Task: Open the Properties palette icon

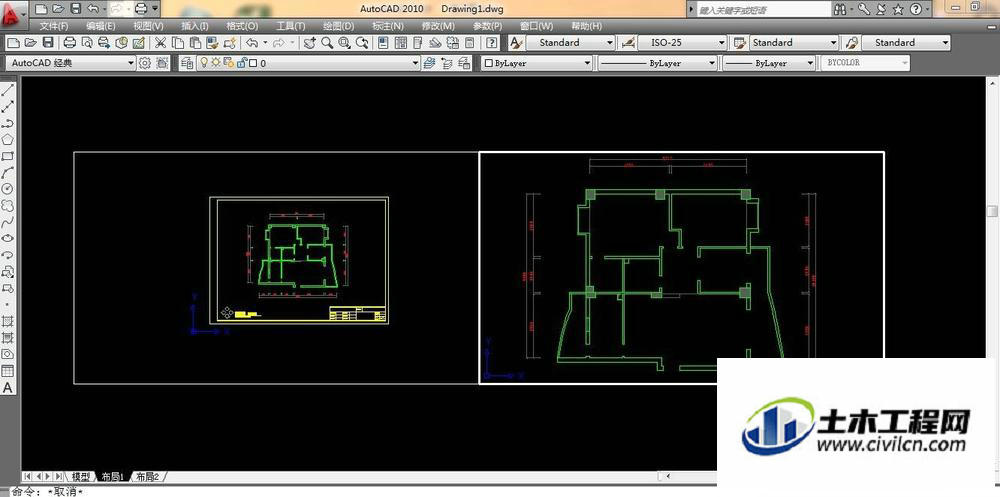Action: (x=383, y=43)
